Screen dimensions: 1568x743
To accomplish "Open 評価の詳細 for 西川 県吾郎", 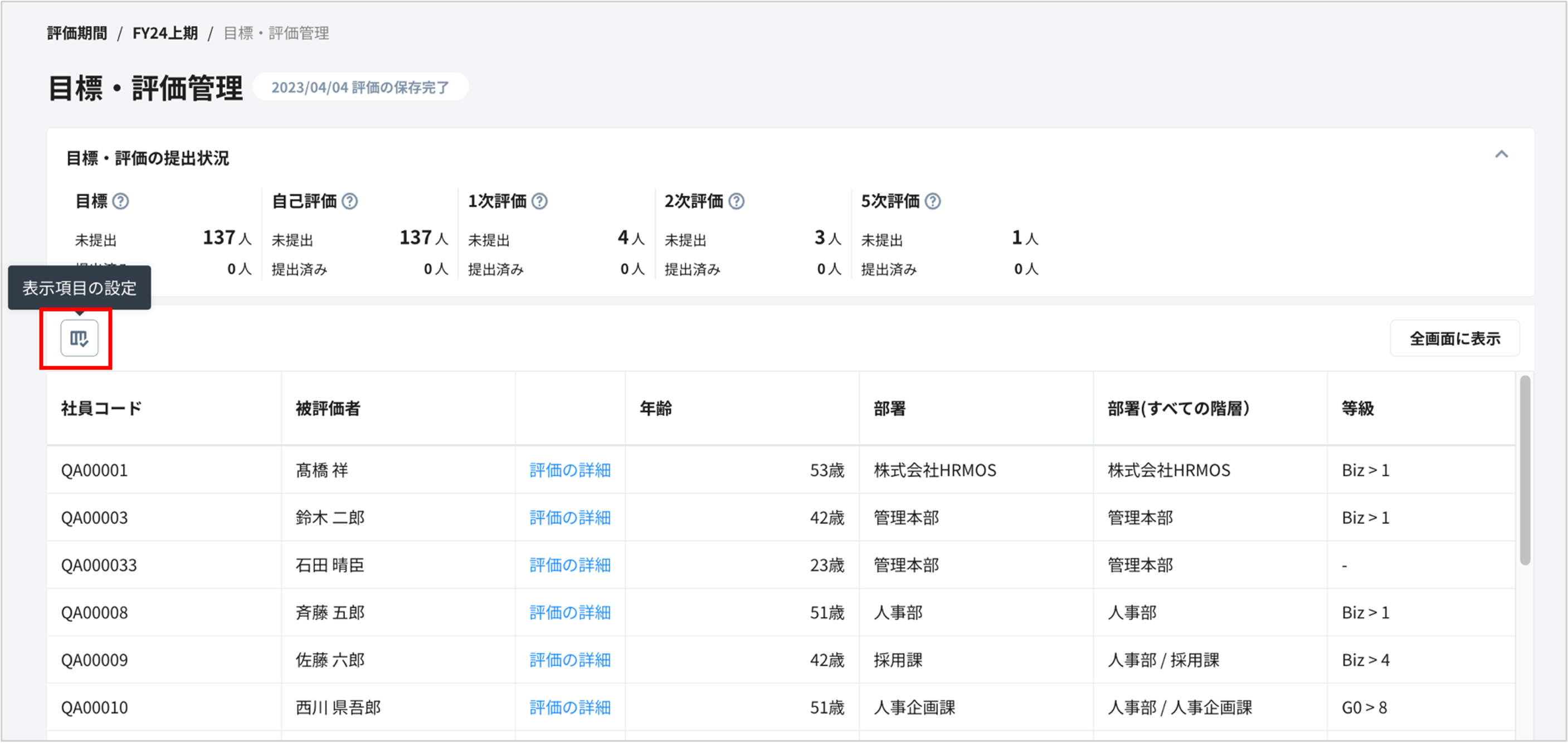I will pyautogui.click(x=569, y=708).
